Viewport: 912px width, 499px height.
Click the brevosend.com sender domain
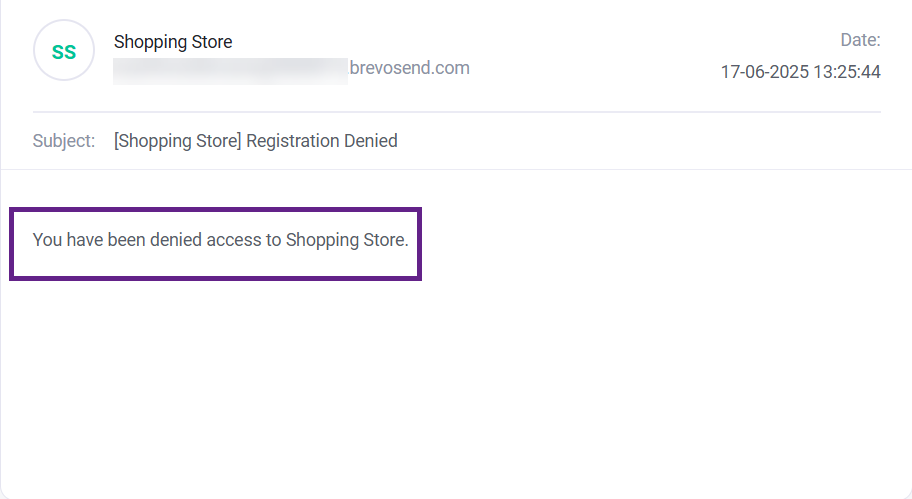(x=409, y=68)
